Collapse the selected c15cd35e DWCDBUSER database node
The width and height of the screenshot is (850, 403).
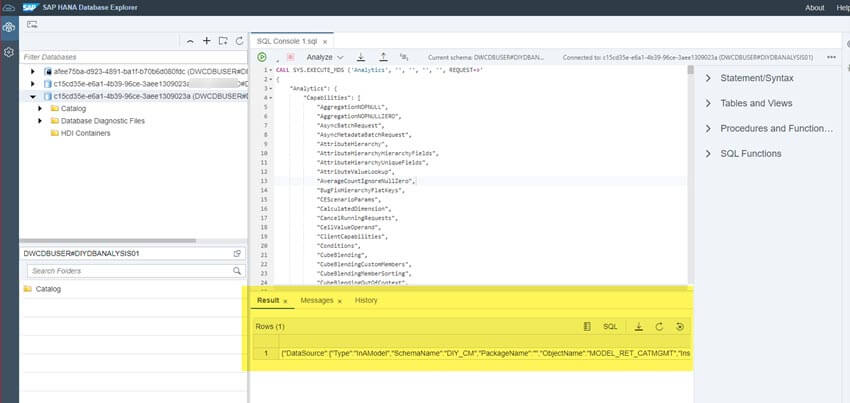tap(33, 97)
